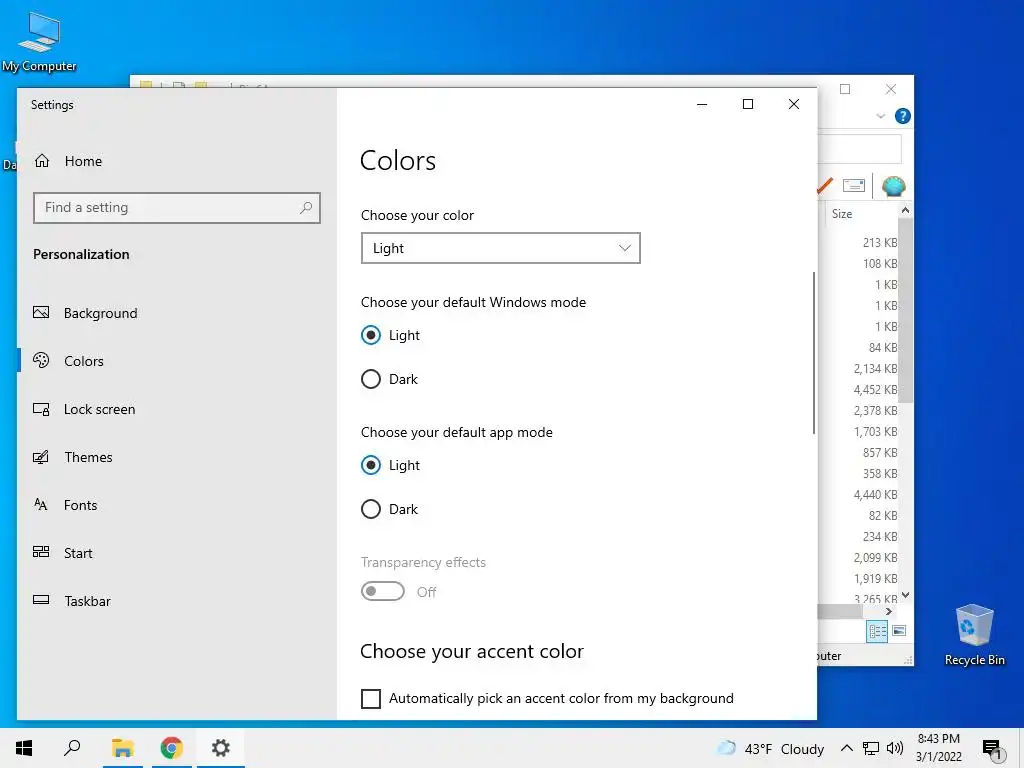
Task: Click the Settings window vertical scrollbar
Action: coord(814,353)
